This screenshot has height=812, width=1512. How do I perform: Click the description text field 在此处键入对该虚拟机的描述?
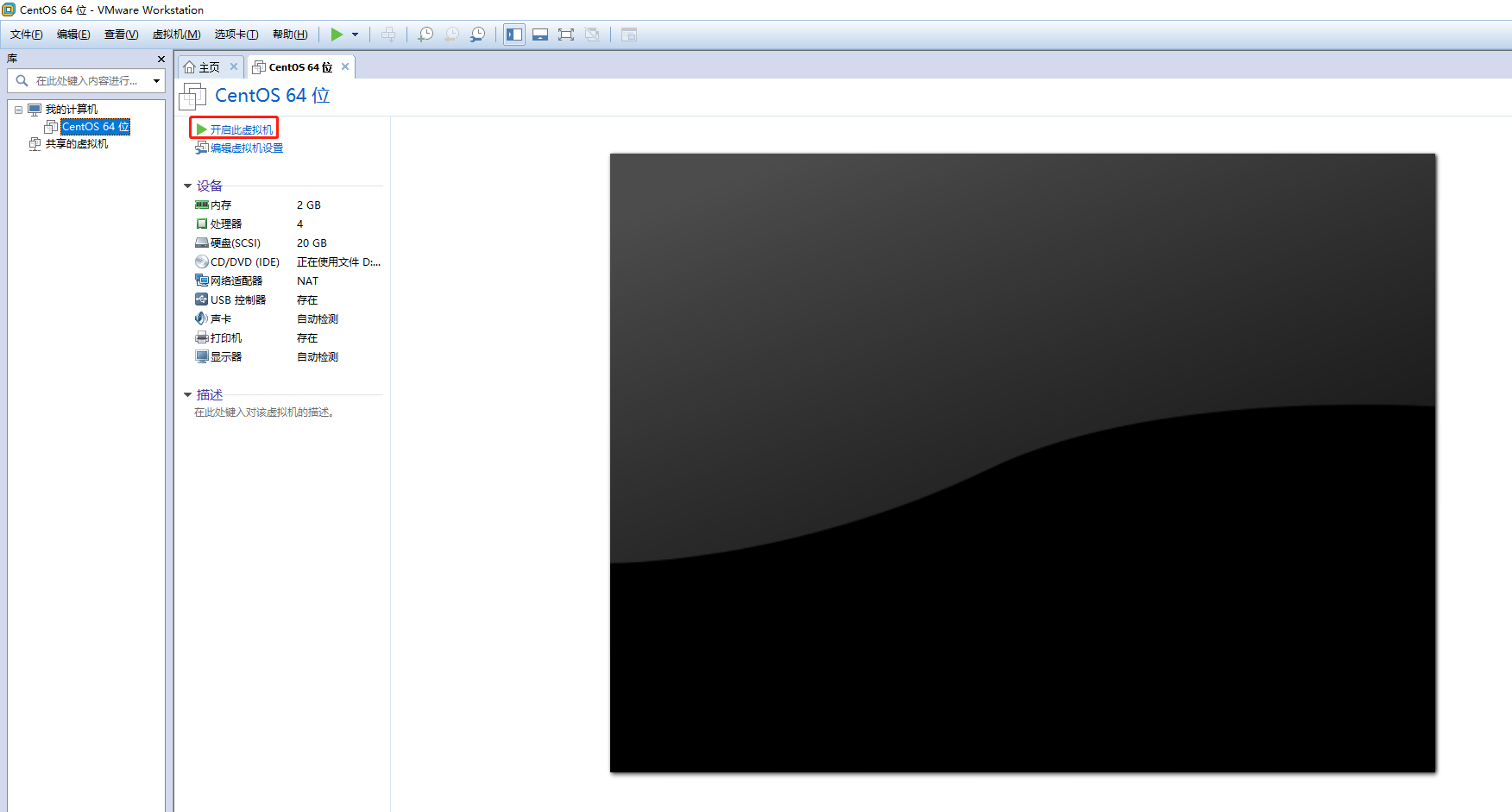(264, 412)
